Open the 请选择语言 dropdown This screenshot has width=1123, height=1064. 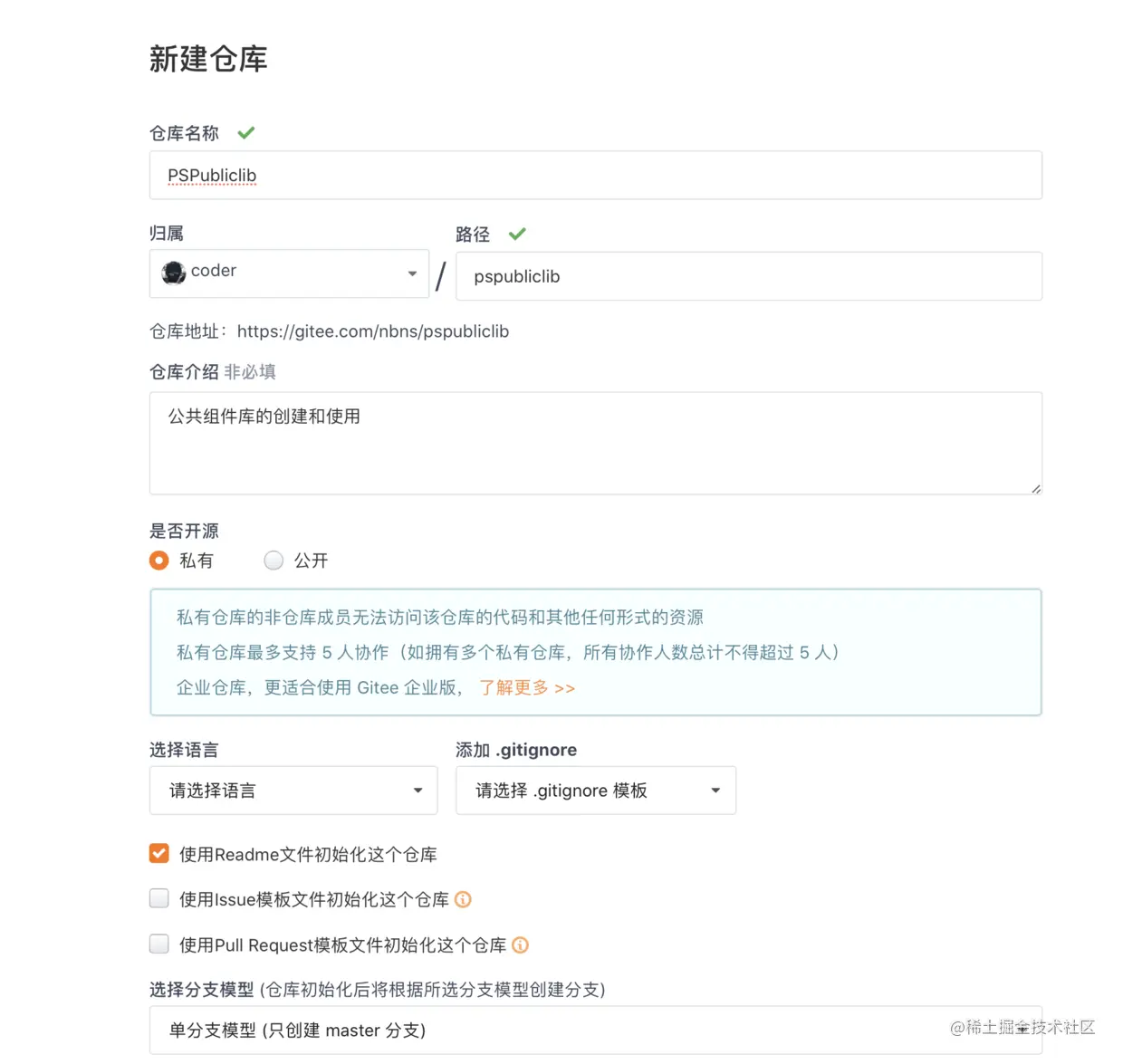(x=418, y=790)
